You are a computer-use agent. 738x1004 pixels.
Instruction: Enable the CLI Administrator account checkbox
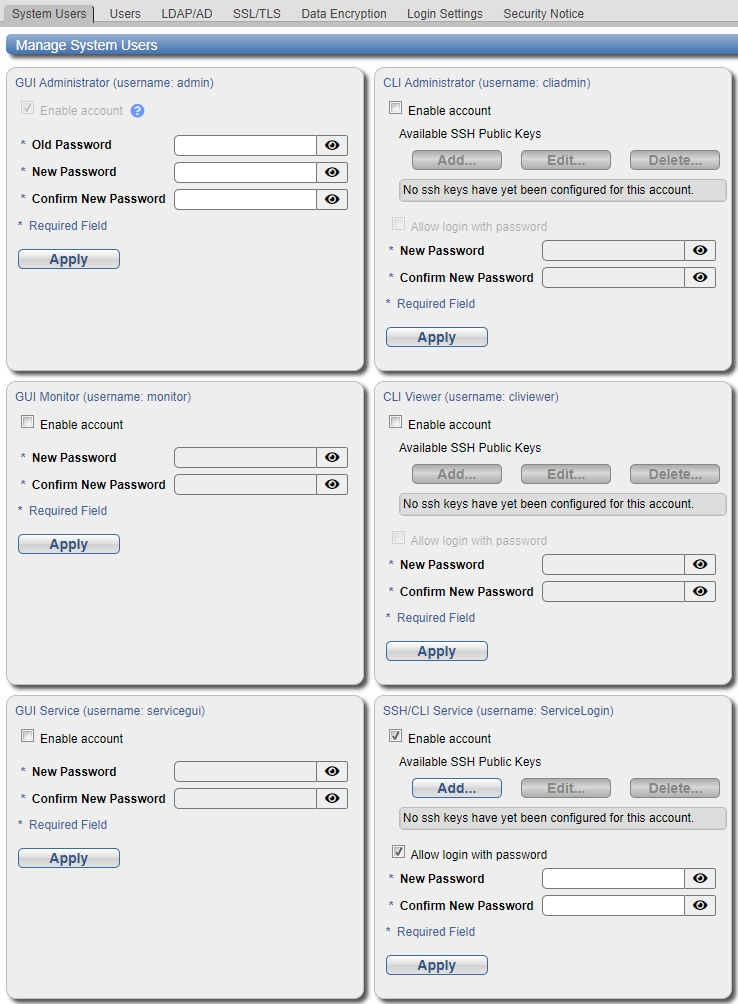(x=396, y=109)
